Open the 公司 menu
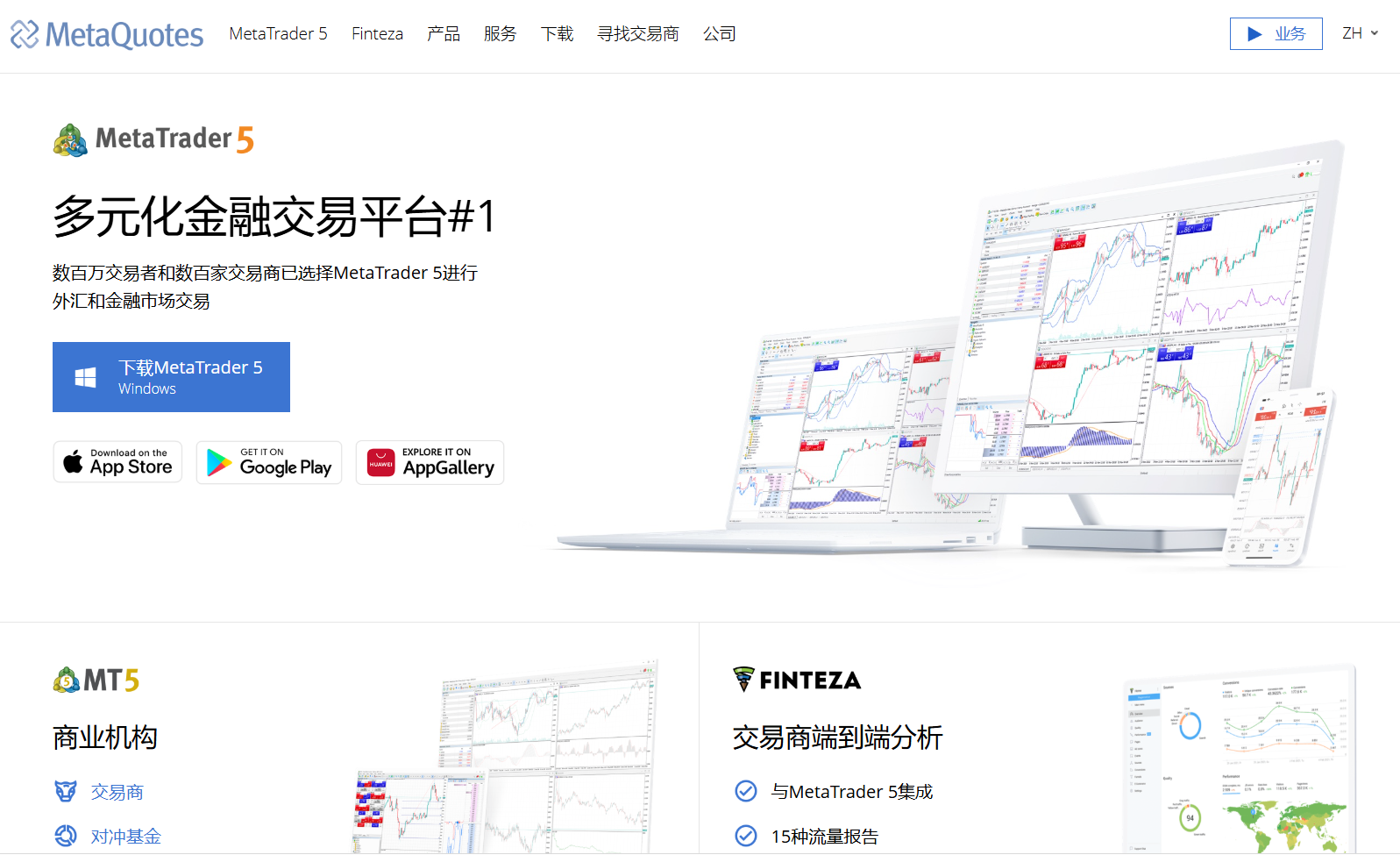 (719, 33)
